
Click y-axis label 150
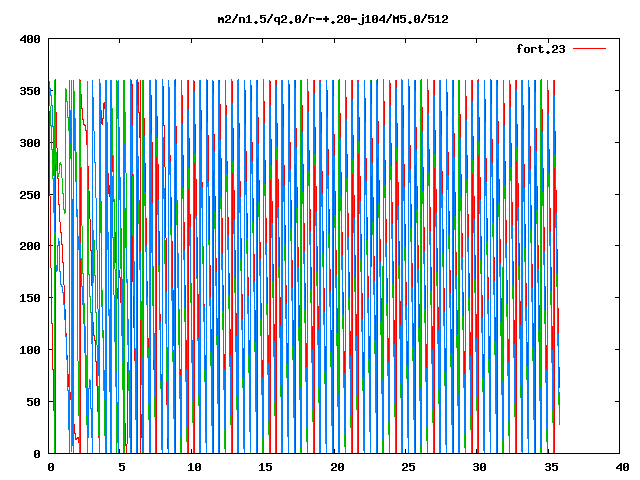(30, 298)
